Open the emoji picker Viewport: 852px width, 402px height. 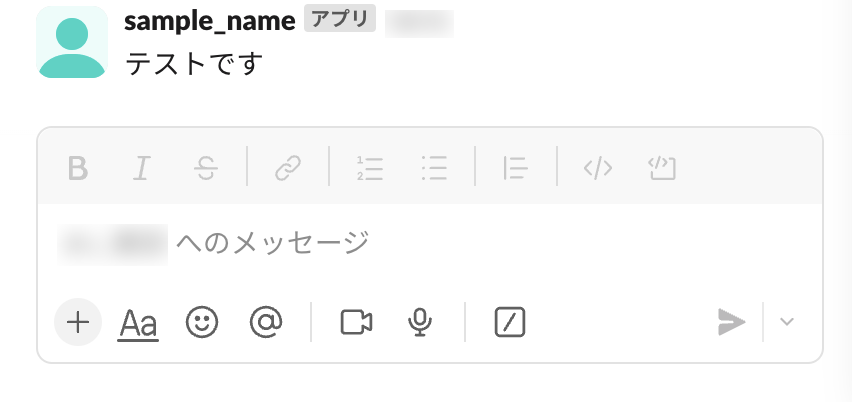pos(202,322)
